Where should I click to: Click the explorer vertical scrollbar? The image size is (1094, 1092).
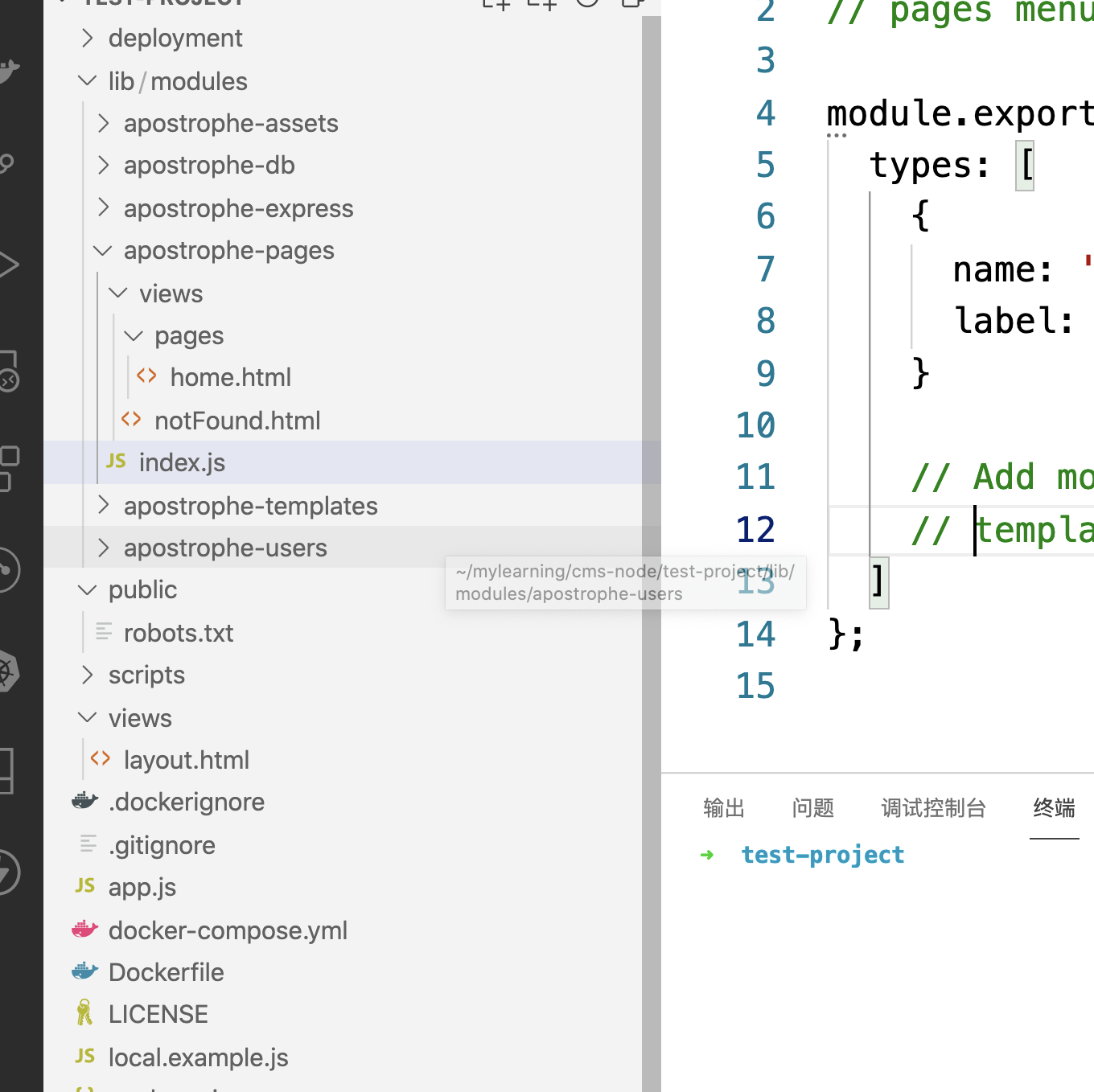coord(652,555)
